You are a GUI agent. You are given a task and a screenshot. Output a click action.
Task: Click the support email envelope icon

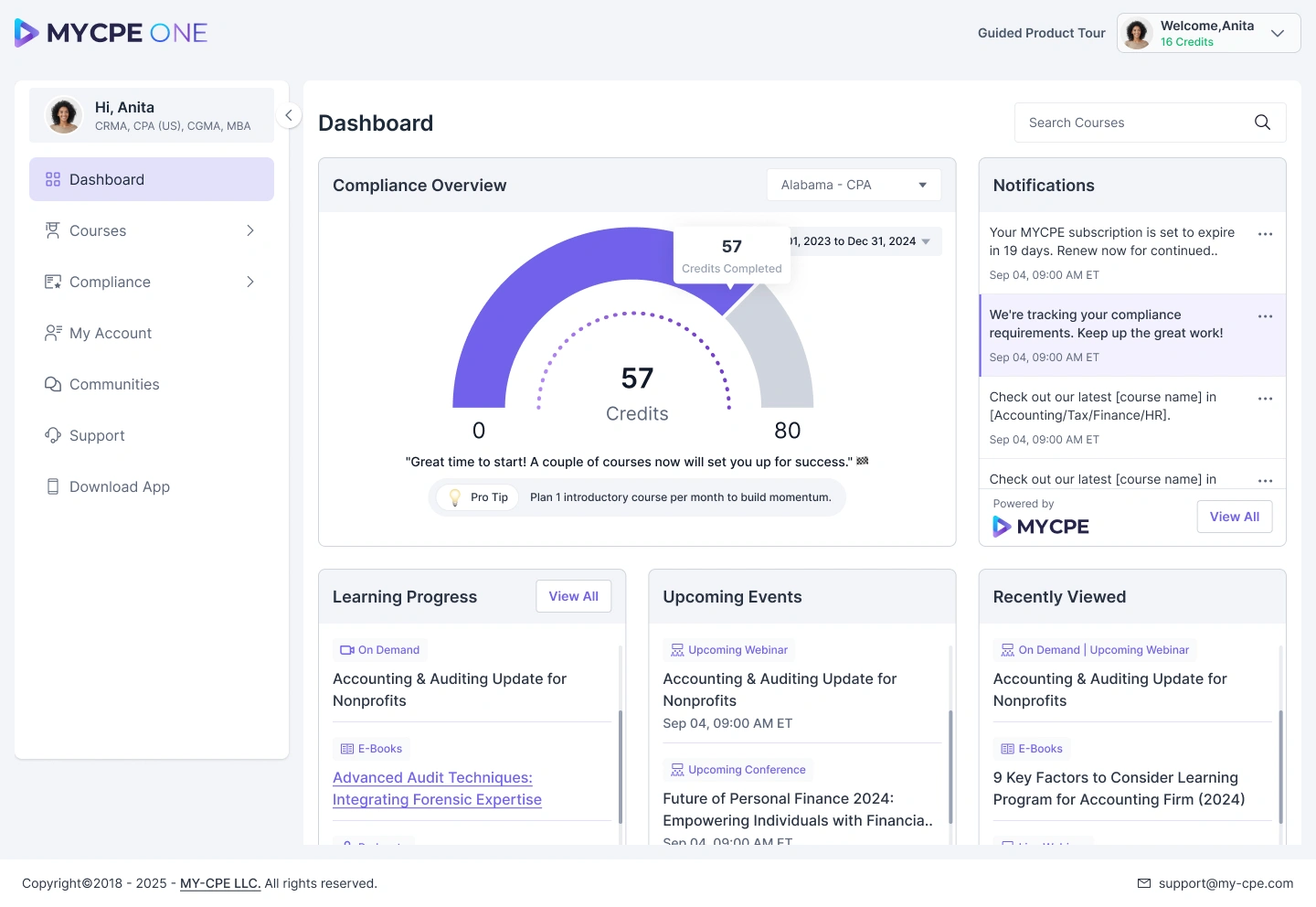click(x=1144, y=883)
